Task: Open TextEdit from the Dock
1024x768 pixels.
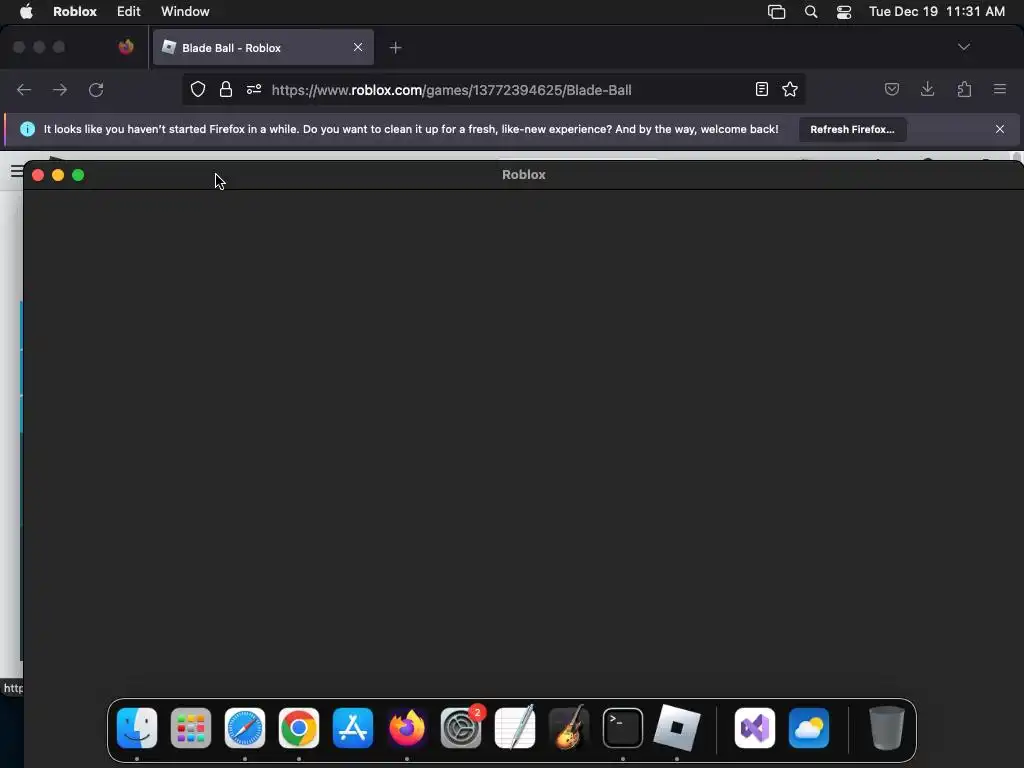Action: (515, 728)
